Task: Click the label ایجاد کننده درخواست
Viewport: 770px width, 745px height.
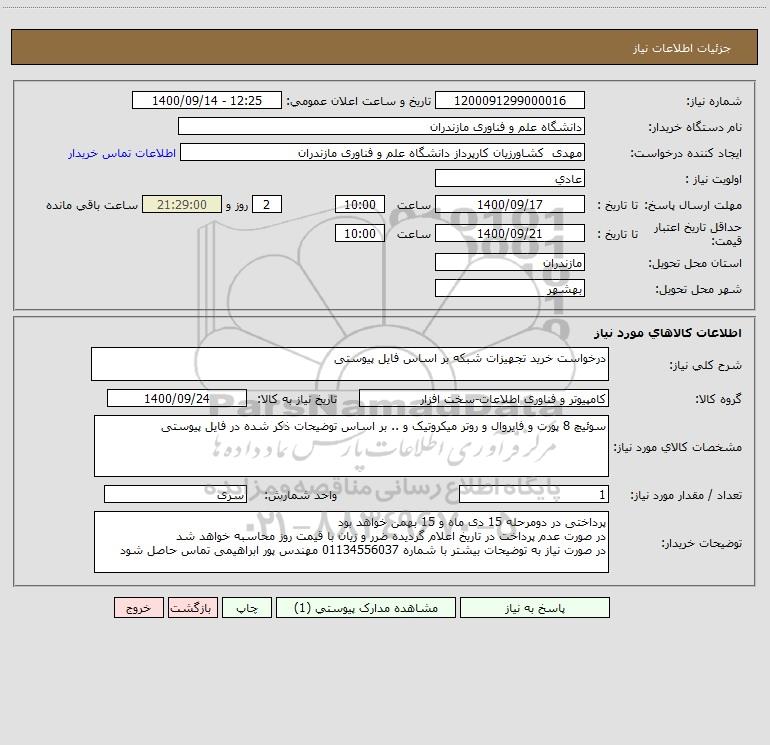Action: click(686, 153)
